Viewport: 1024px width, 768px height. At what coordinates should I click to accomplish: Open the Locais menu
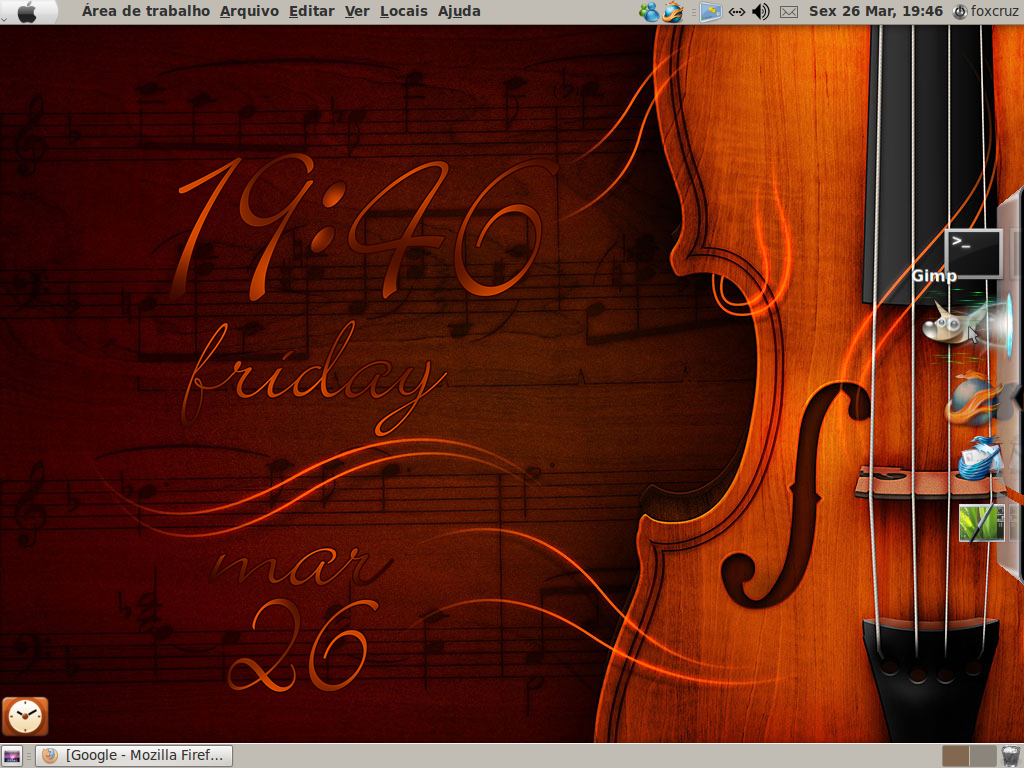[x=404, y=11]
